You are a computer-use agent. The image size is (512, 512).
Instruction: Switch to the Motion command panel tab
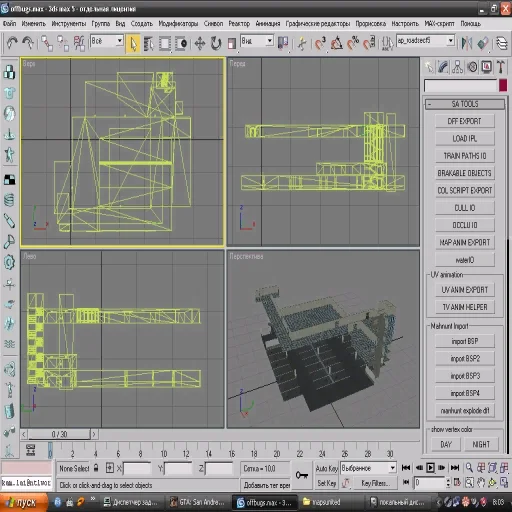472,67
